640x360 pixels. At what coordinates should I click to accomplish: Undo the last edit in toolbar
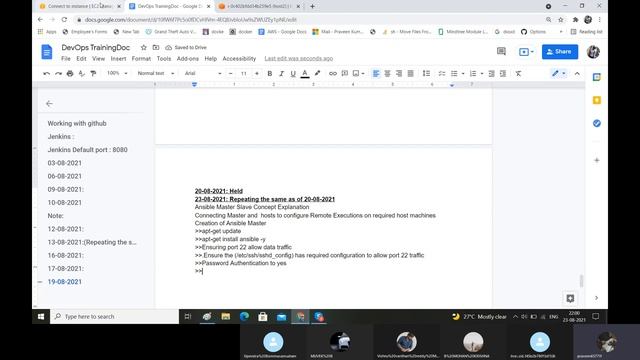point(47,73)
